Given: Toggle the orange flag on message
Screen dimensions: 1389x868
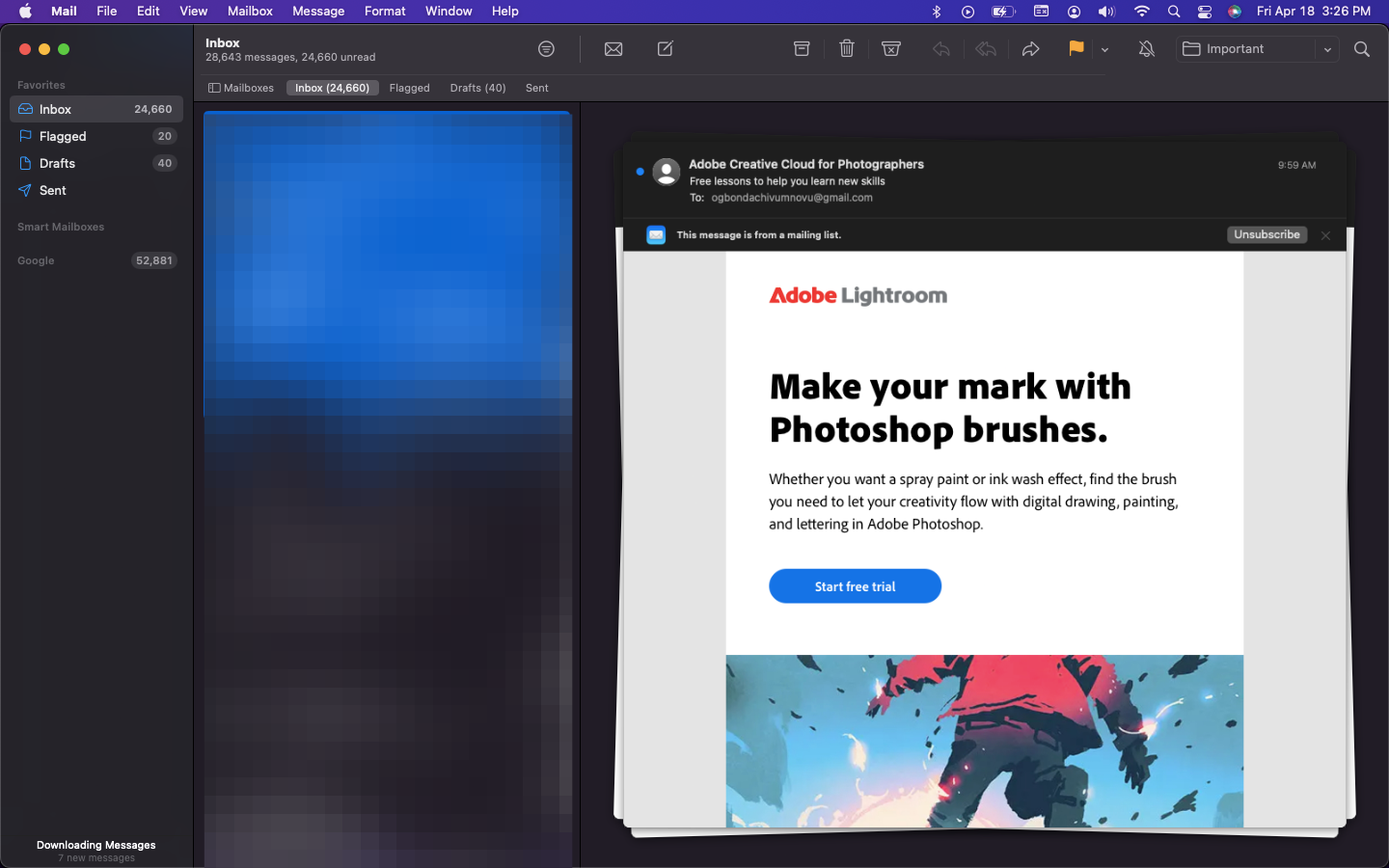Looking at the screenshot, I should pyautogui.click(x=1076, y=49).
